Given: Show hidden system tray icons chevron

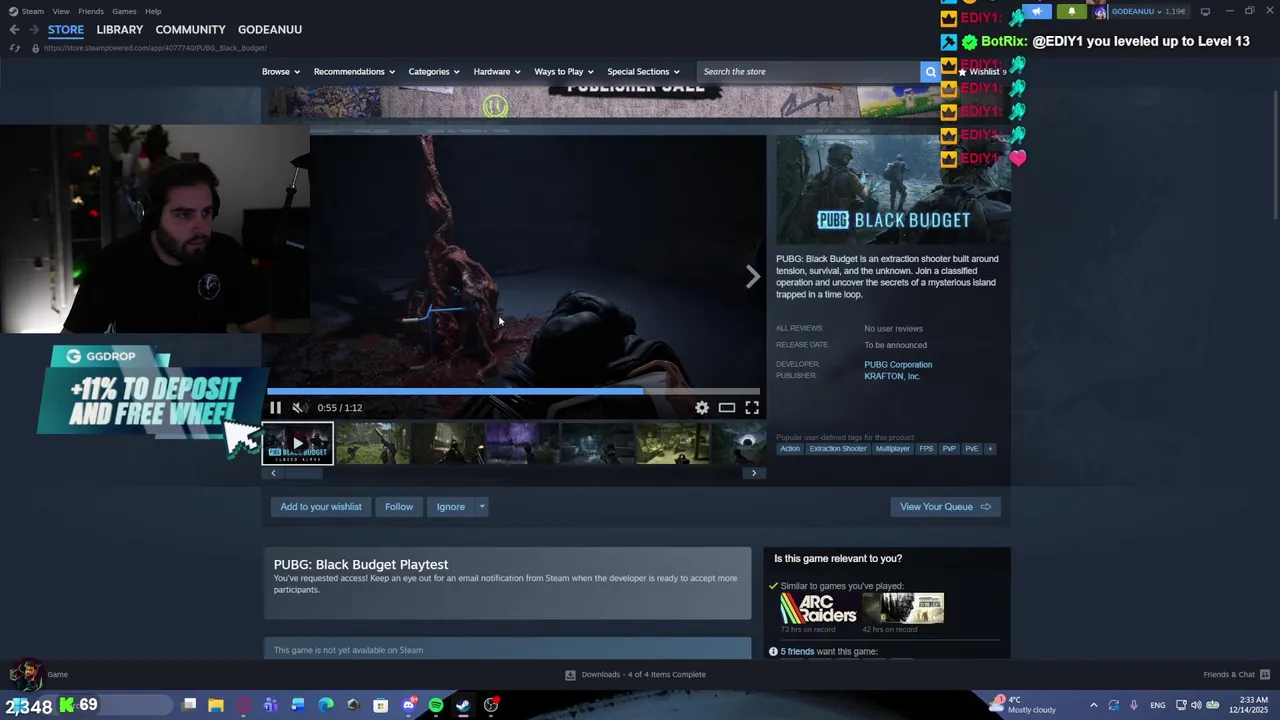Looking at the screenshot, I should [1093, 705].
